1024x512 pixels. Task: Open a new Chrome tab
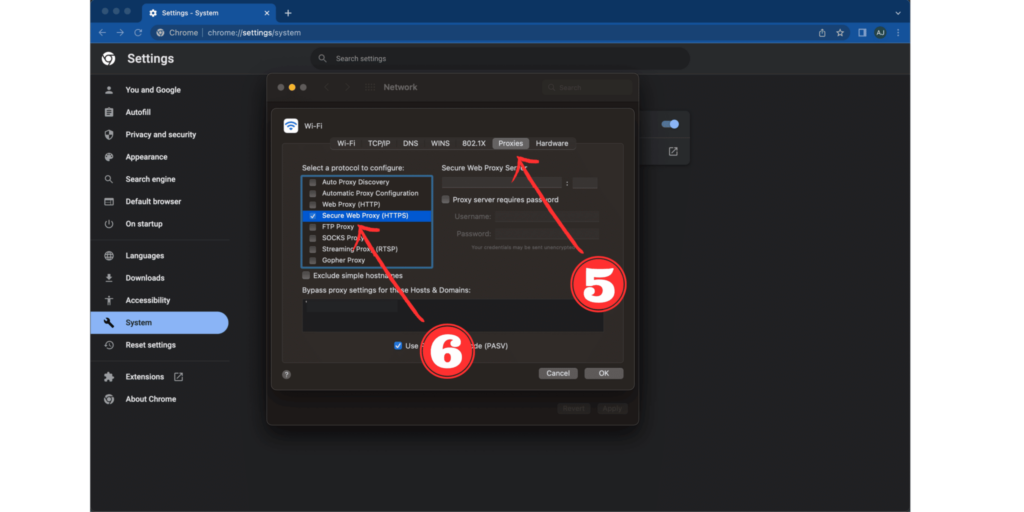pos(288,13)
